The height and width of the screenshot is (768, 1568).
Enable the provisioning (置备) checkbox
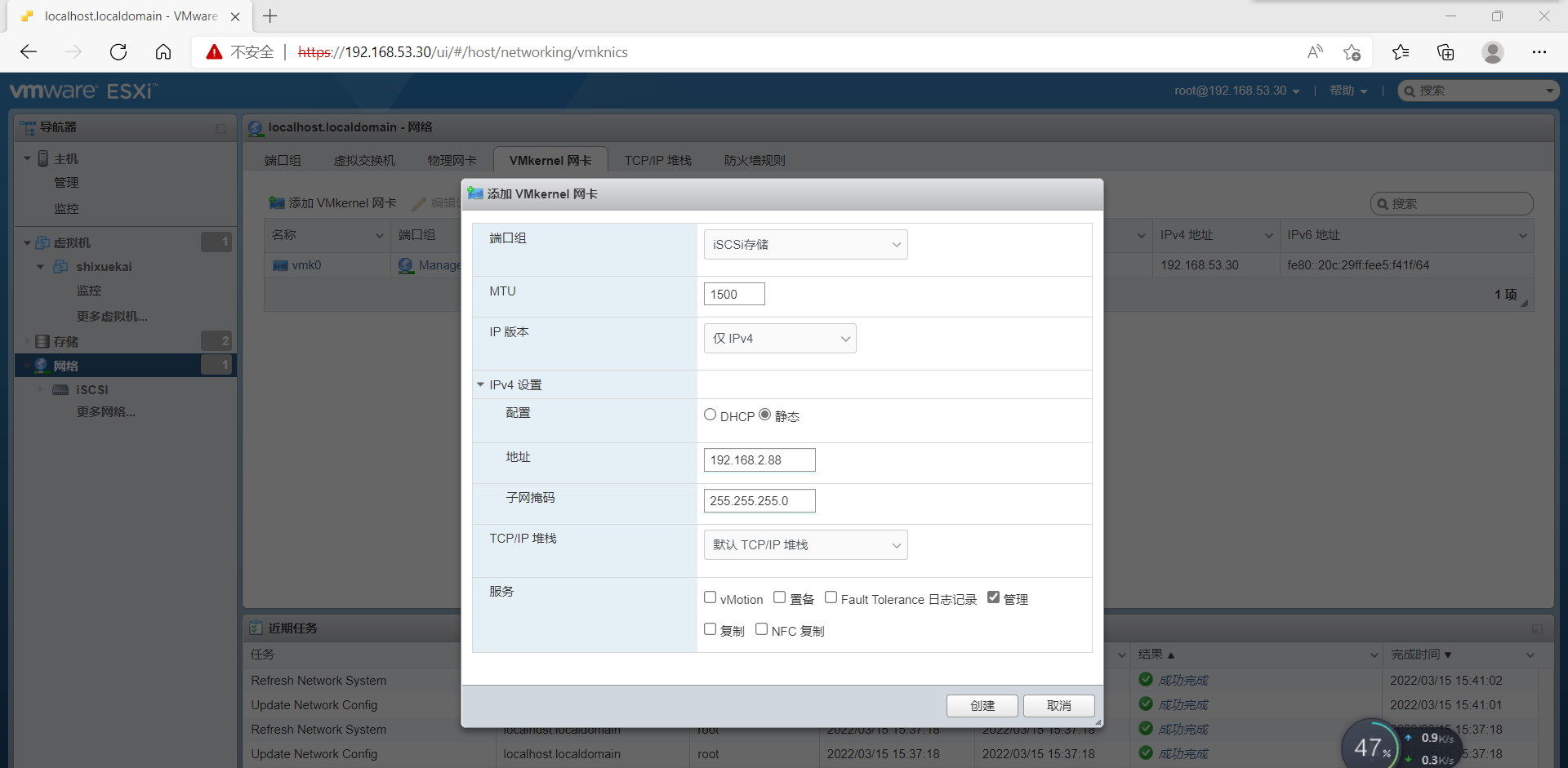[779, 597]
